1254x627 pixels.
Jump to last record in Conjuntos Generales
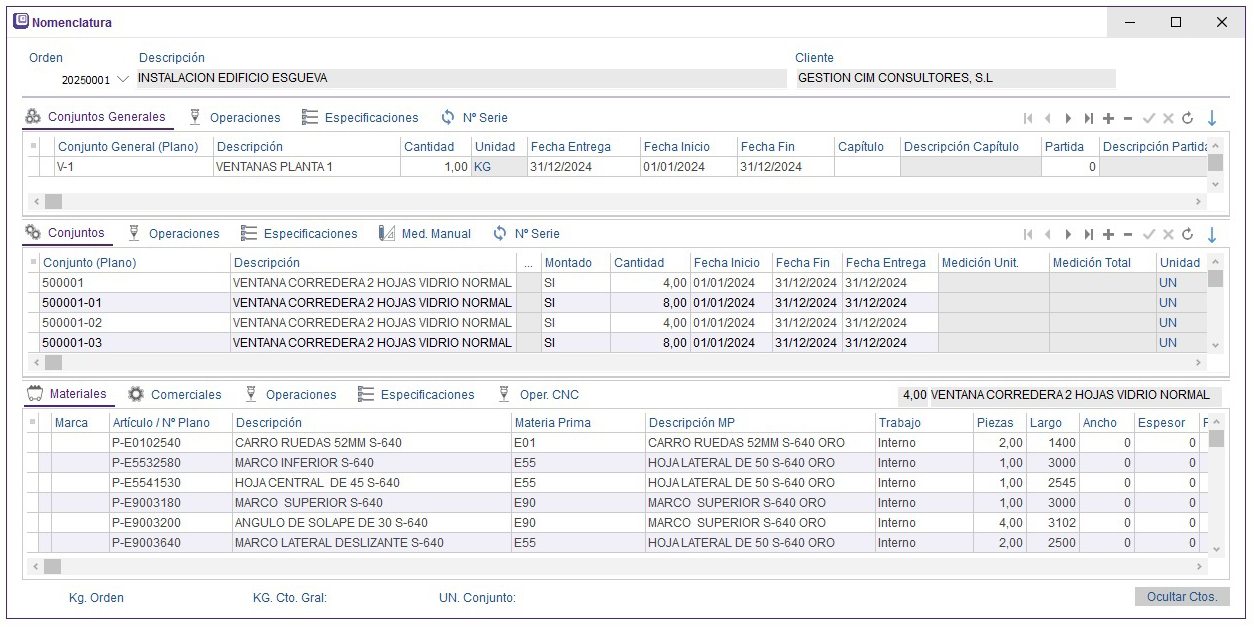1088,118
